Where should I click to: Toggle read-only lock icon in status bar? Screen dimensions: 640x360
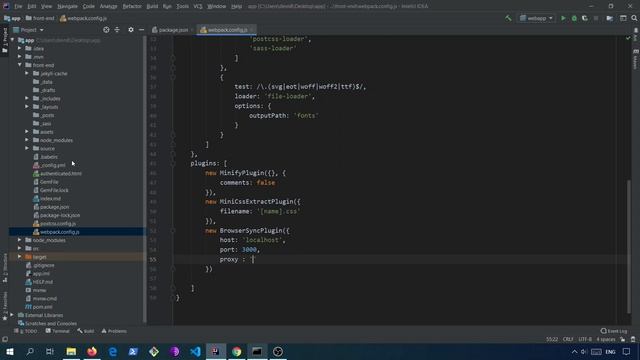click(622, 339)
